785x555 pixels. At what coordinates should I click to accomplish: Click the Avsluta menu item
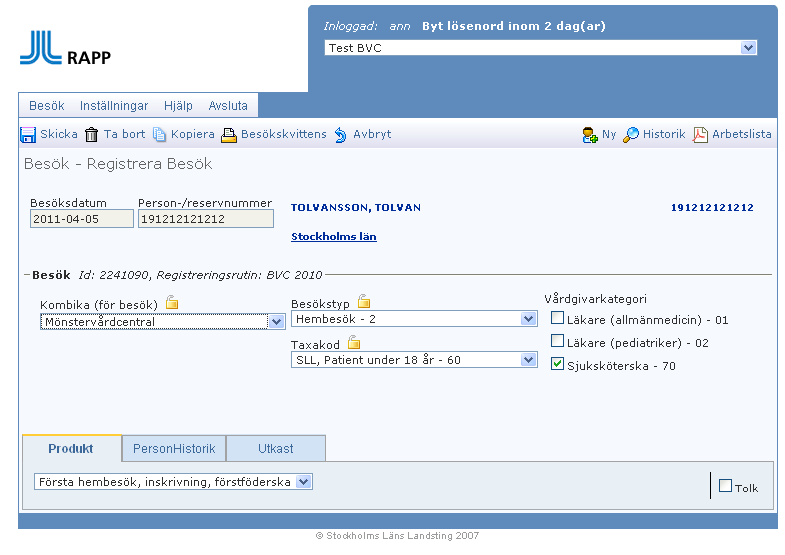(228, 106)
